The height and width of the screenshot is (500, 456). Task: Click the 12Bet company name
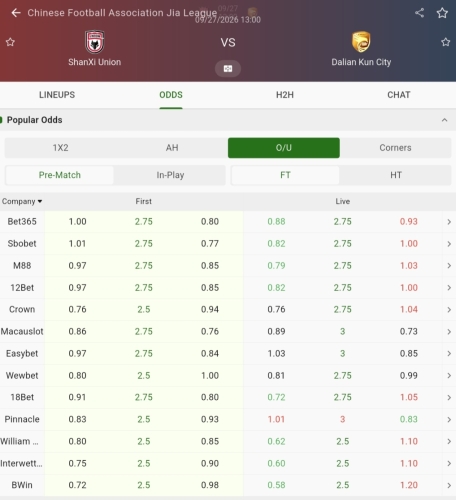pyautogui.click(x=22, y=288)
